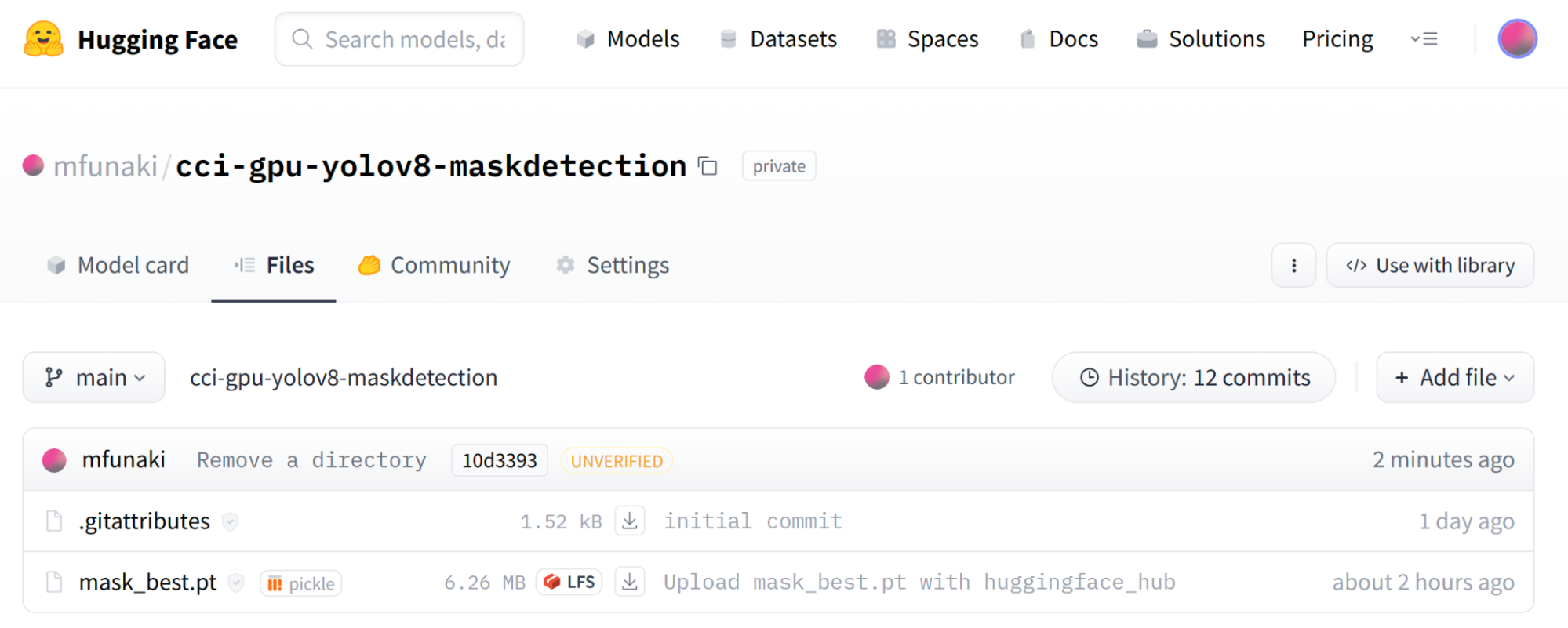The height and width of the screenshot is (628, 1568).
Task: Open the Models section with cube icon
Action: coord(628,39)
